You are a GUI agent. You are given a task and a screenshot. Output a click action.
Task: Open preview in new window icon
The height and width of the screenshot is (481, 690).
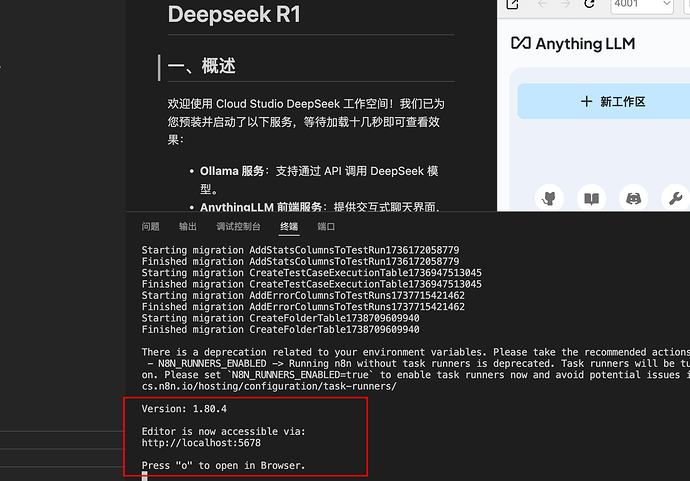point(512,4)
